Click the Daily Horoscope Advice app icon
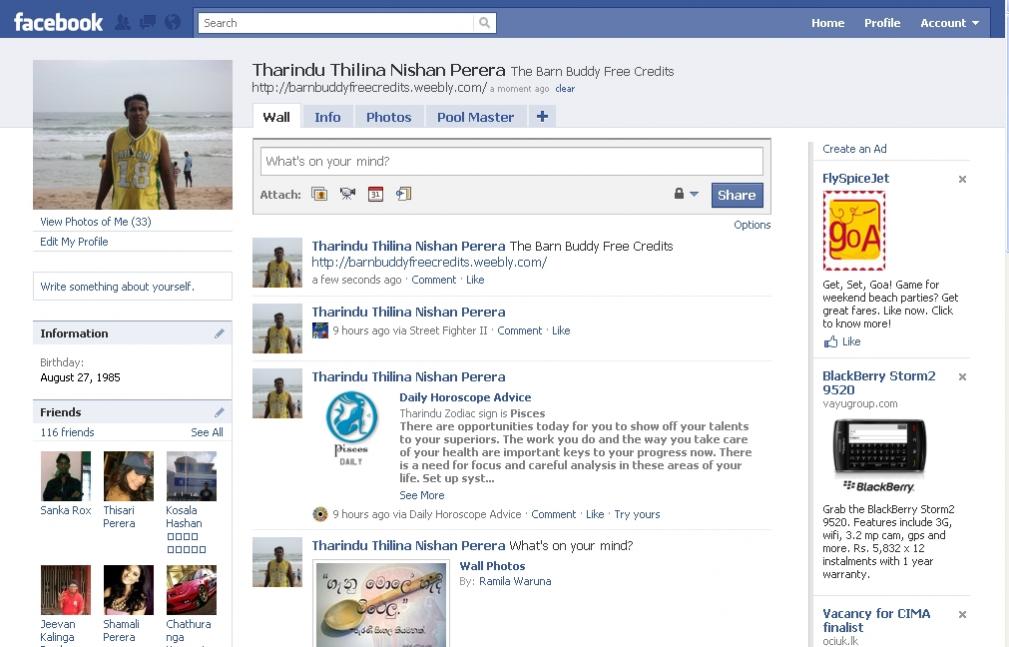 (x=320, y=514)
